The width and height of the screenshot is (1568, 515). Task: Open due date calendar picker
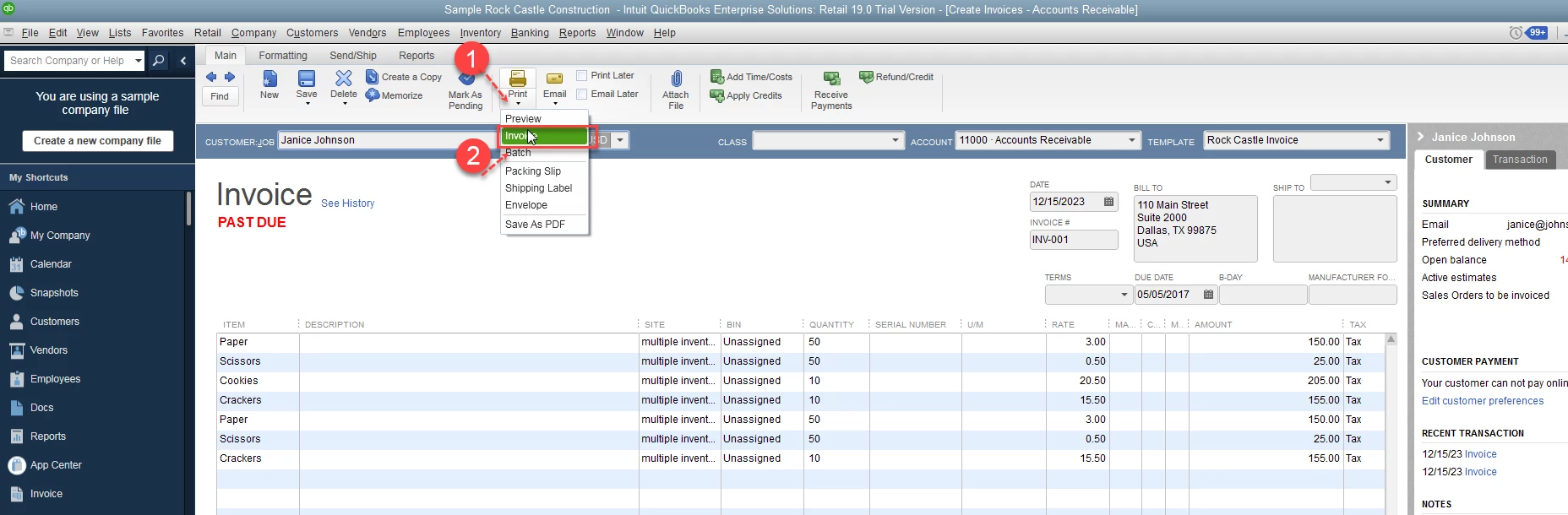tap(1208, 295)
